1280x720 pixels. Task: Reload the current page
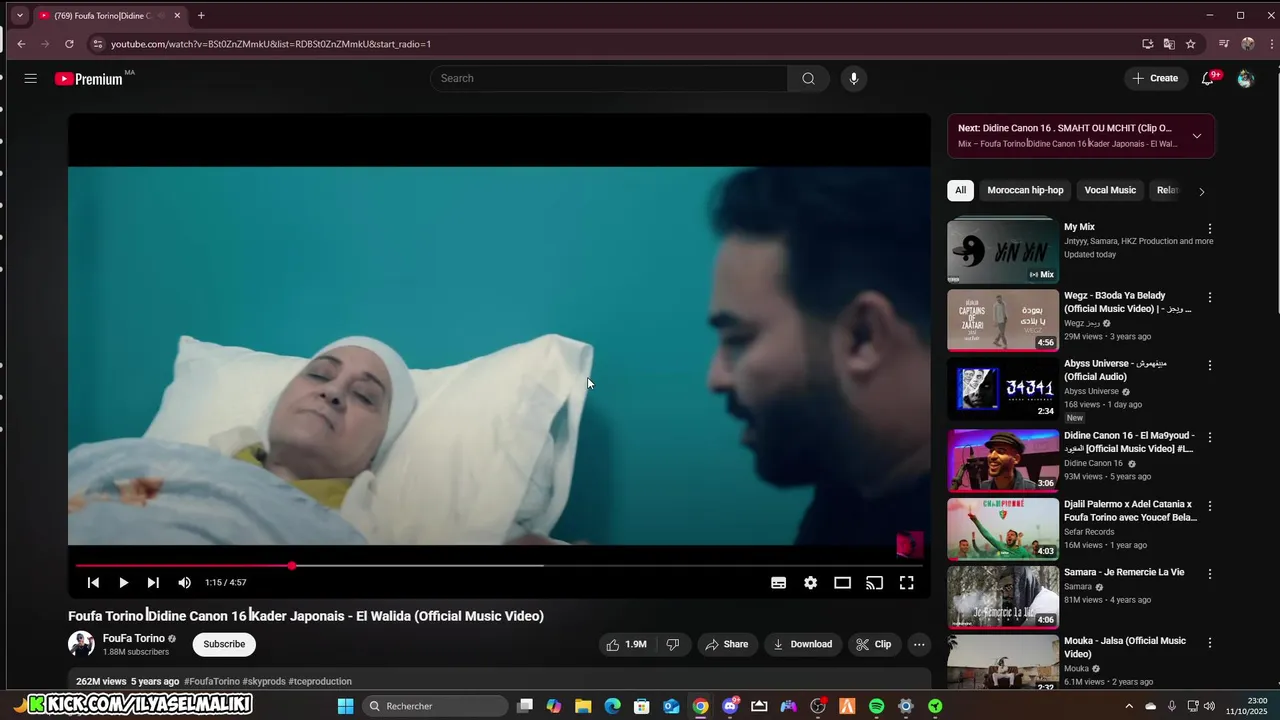69,44
